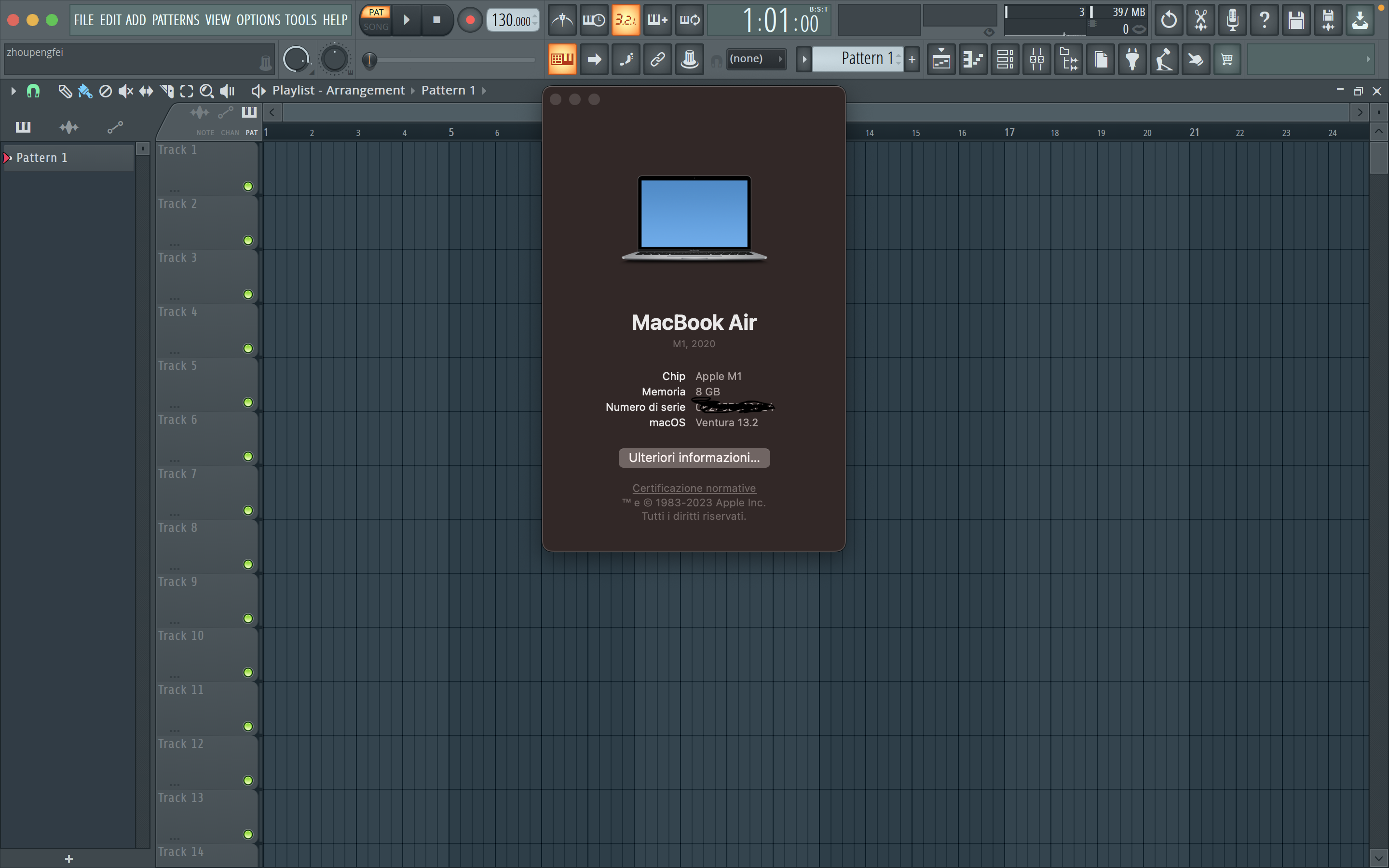
Task: Open Certificazione normative link
Action: (x=694, y=488)
